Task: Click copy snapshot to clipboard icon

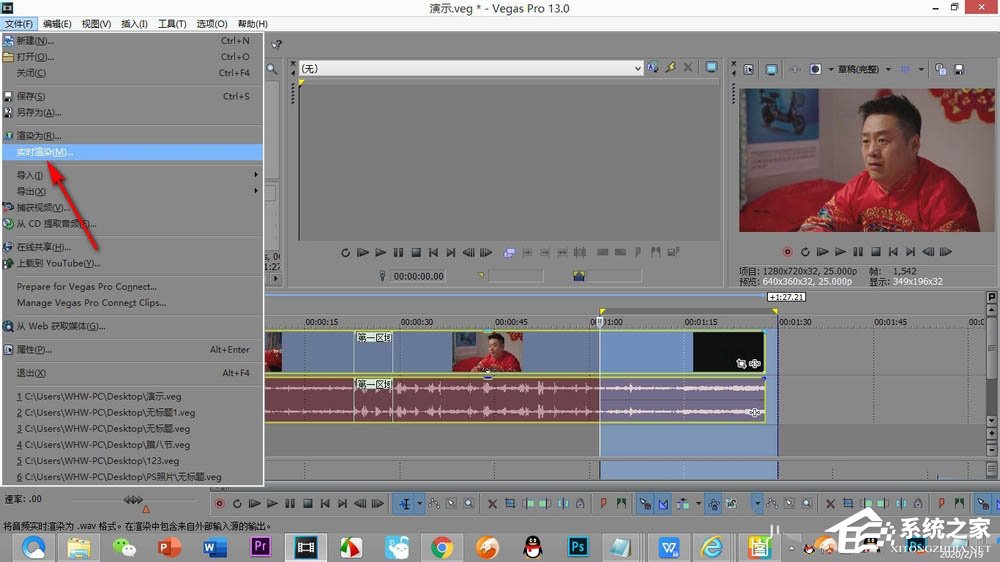Action: coord(940,70)
